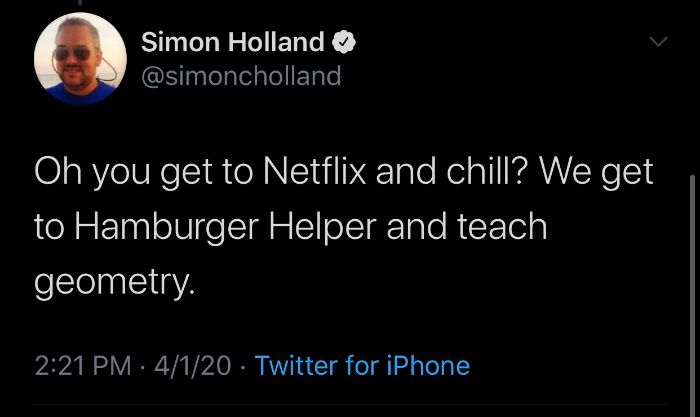Click the vertical scrollbar beside the tweet
This screenshot has height=417, width=700.
[x=692, y=295]
